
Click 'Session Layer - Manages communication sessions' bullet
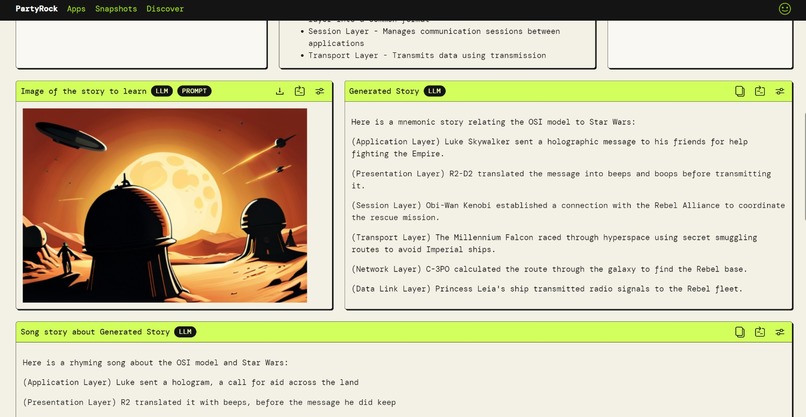point(434,37)
